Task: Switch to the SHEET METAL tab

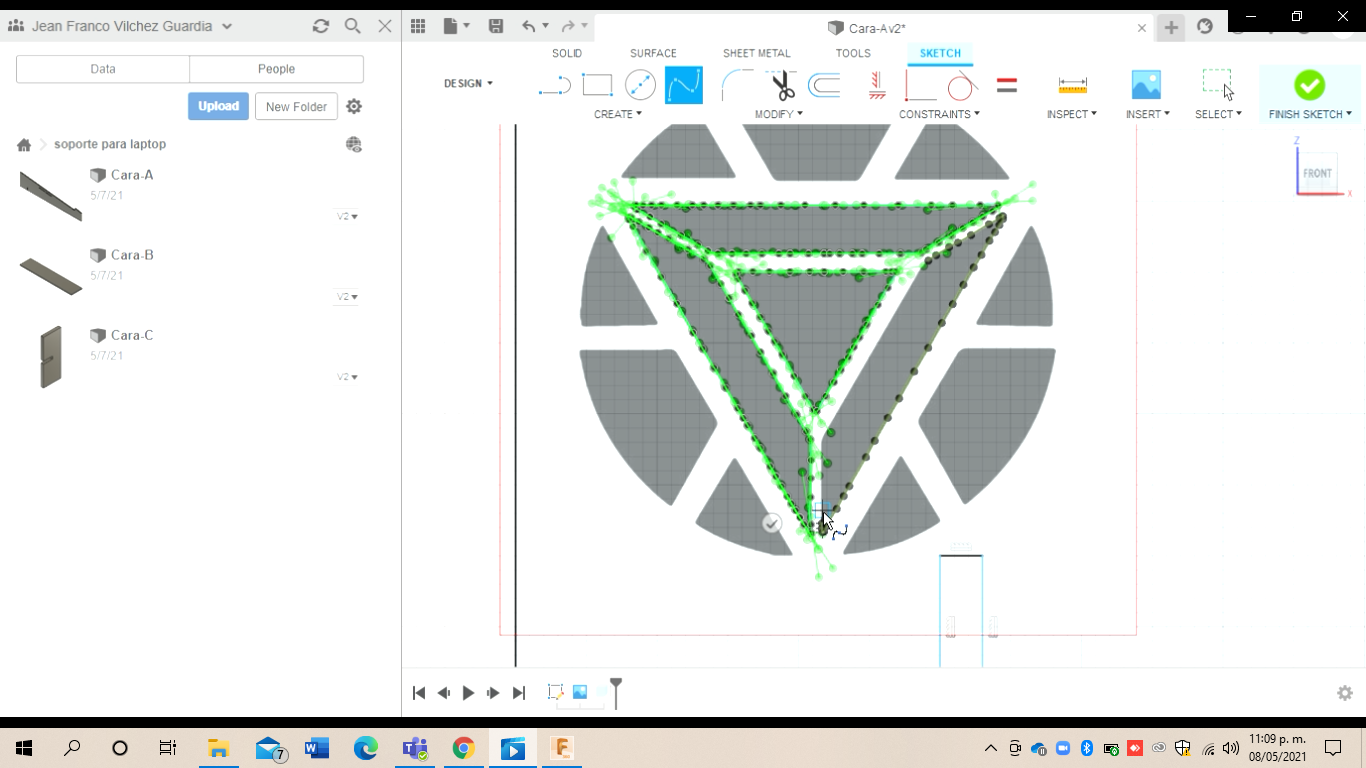Action: (757, 53)
